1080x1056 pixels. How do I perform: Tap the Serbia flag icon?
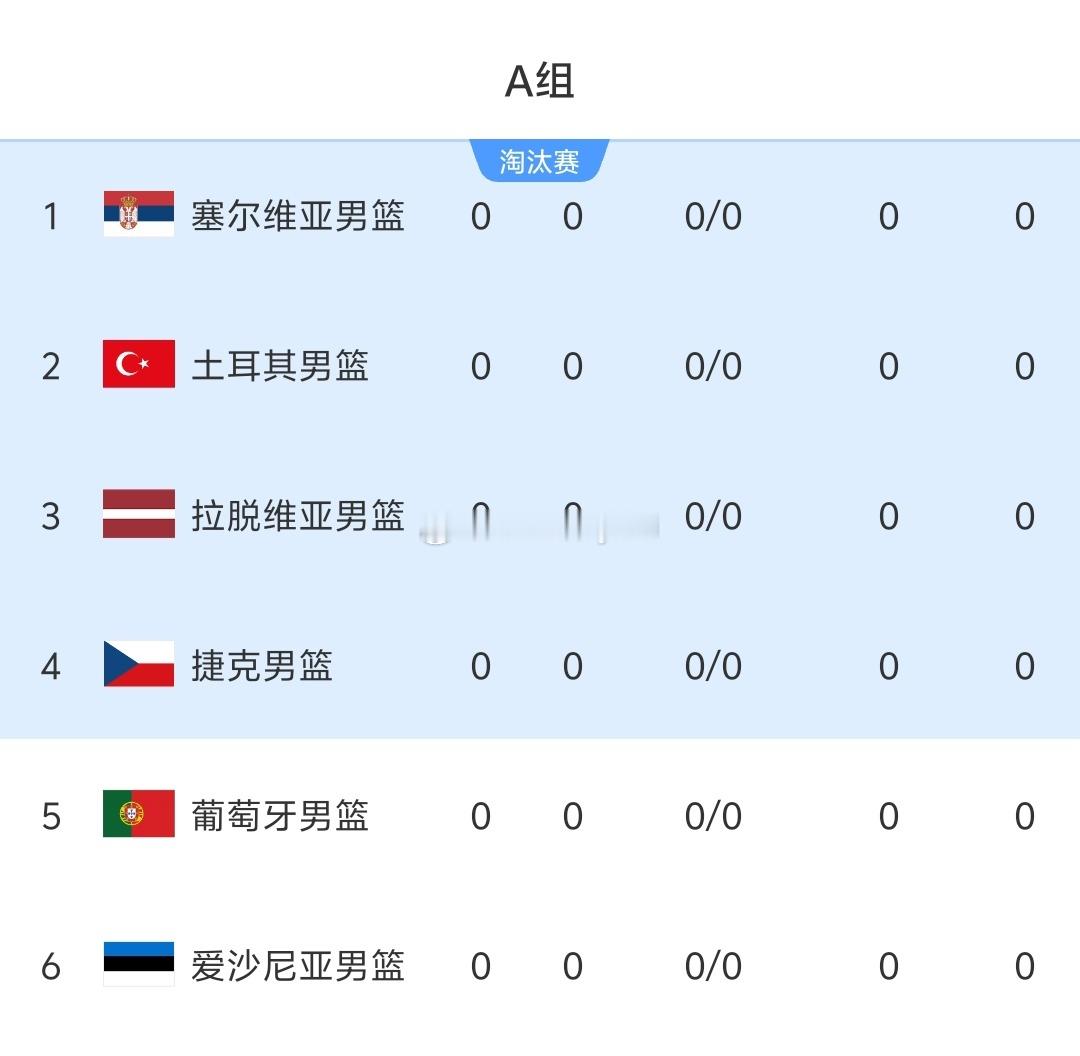coord(138,214)
